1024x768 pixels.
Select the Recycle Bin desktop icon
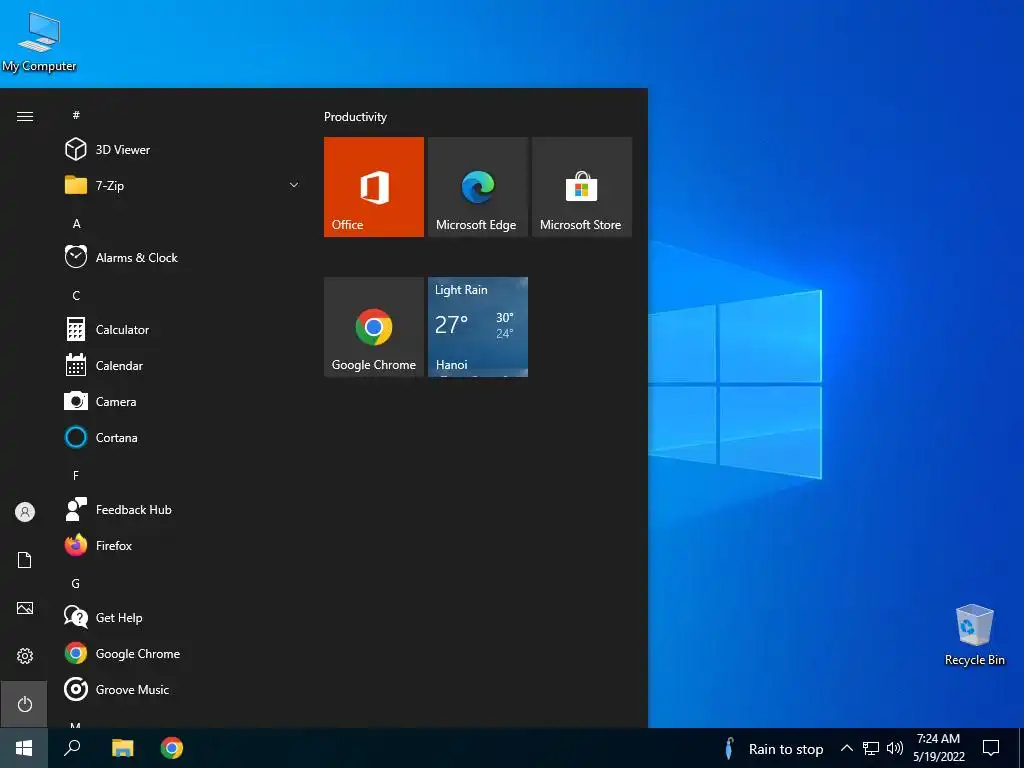tap(974, 635)
